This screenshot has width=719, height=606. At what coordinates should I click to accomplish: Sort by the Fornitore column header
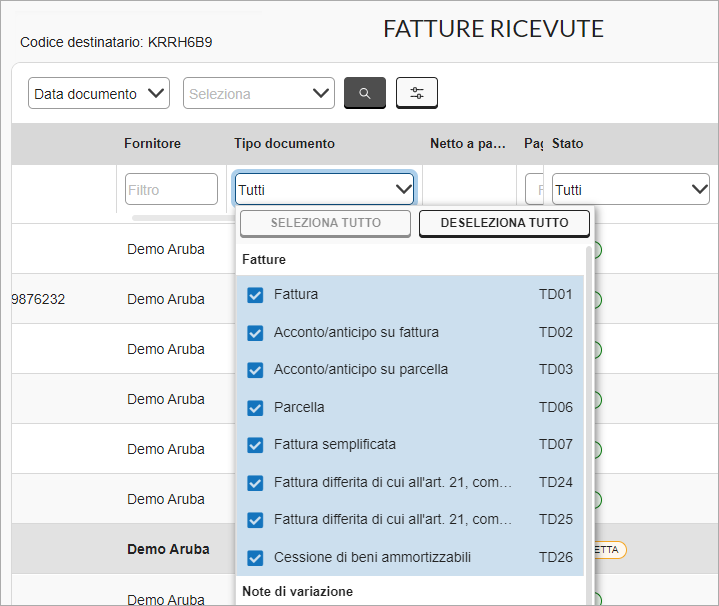(x=152, y=143)
